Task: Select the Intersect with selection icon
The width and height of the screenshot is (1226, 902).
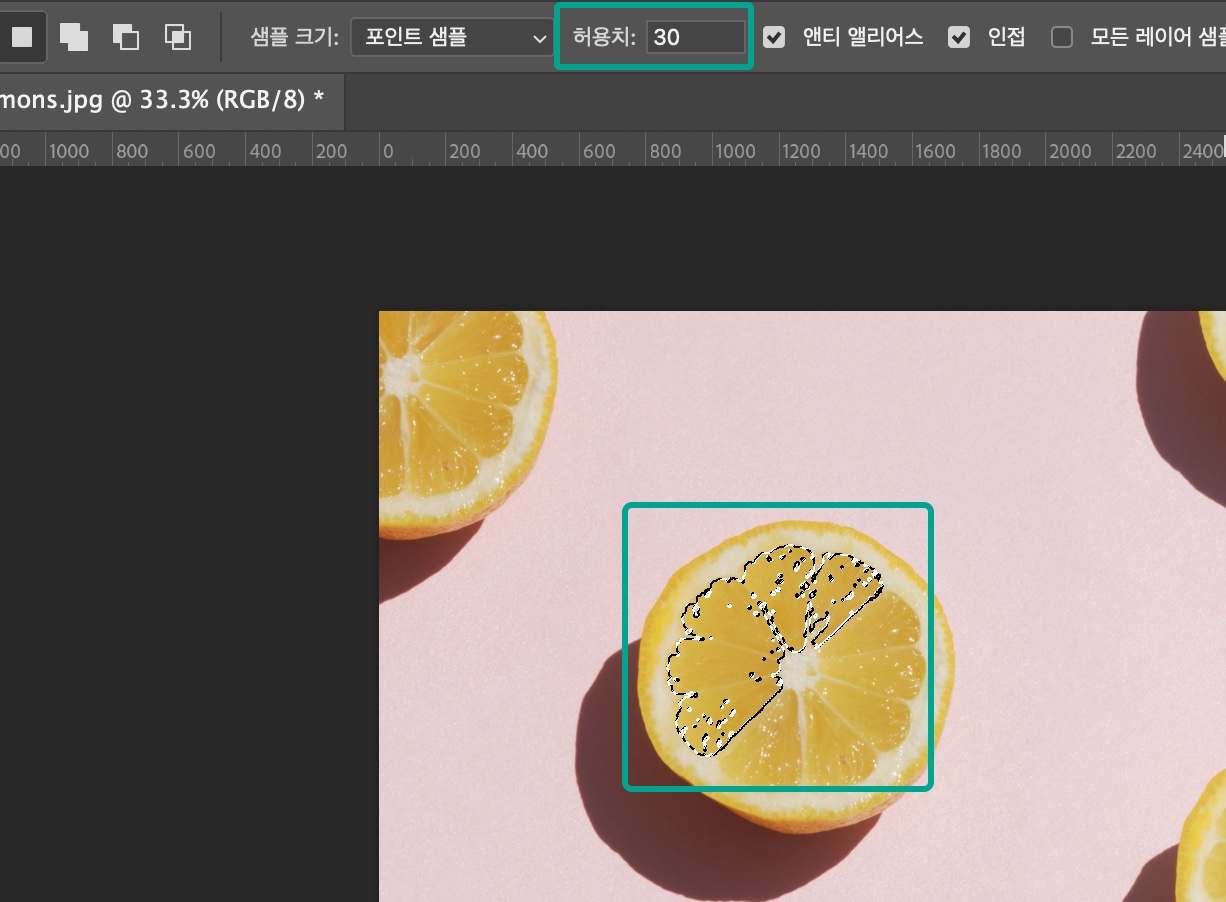Action: [x=177, y=37]
